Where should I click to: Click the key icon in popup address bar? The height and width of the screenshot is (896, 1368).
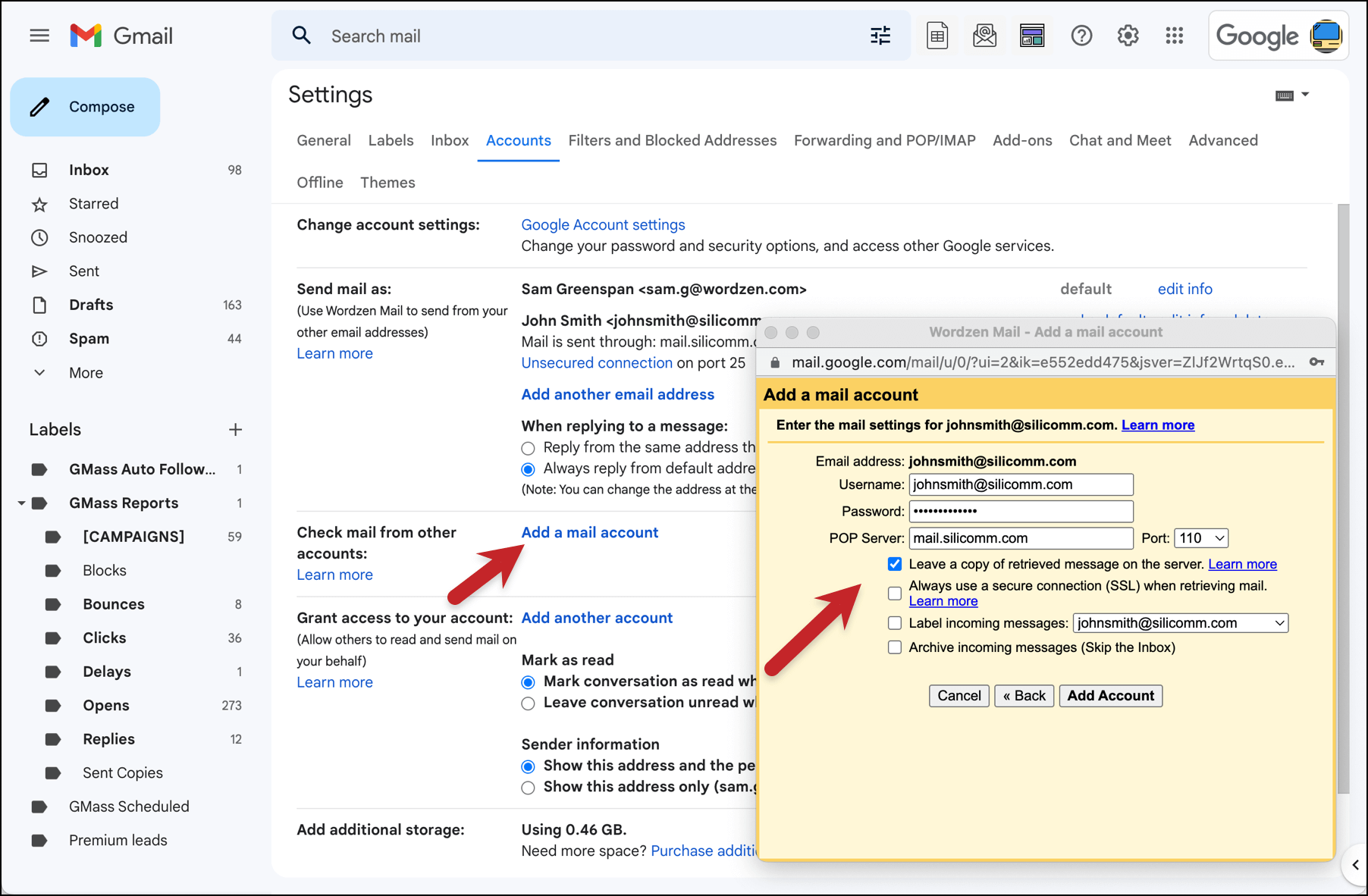tap(1316, 362)
